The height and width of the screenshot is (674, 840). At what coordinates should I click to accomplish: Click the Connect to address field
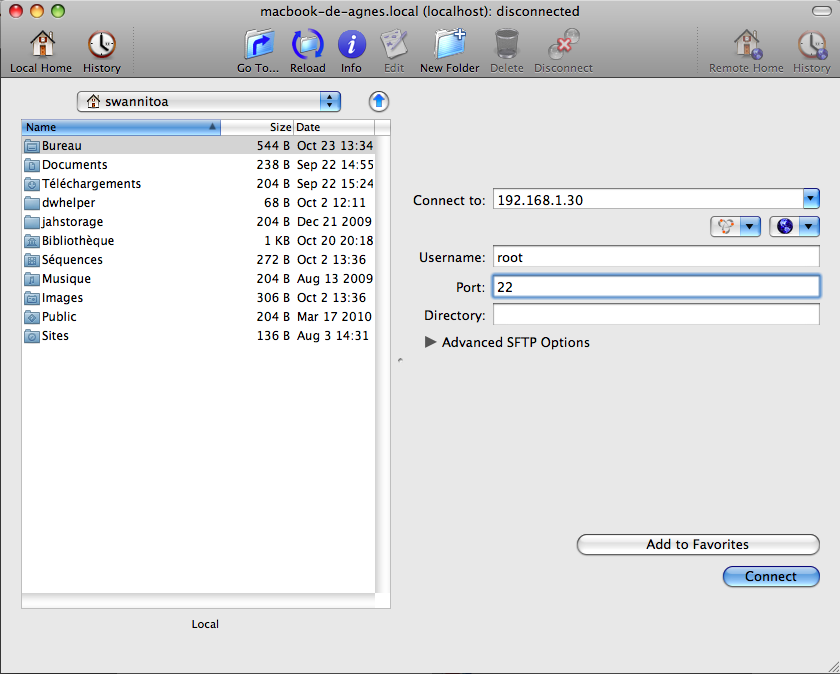point(648,199)
